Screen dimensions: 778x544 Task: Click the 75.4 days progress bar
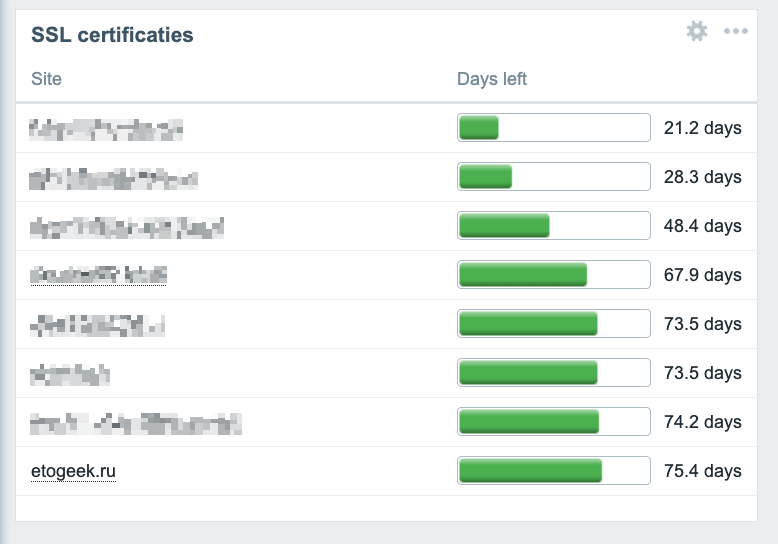[554, 471]
